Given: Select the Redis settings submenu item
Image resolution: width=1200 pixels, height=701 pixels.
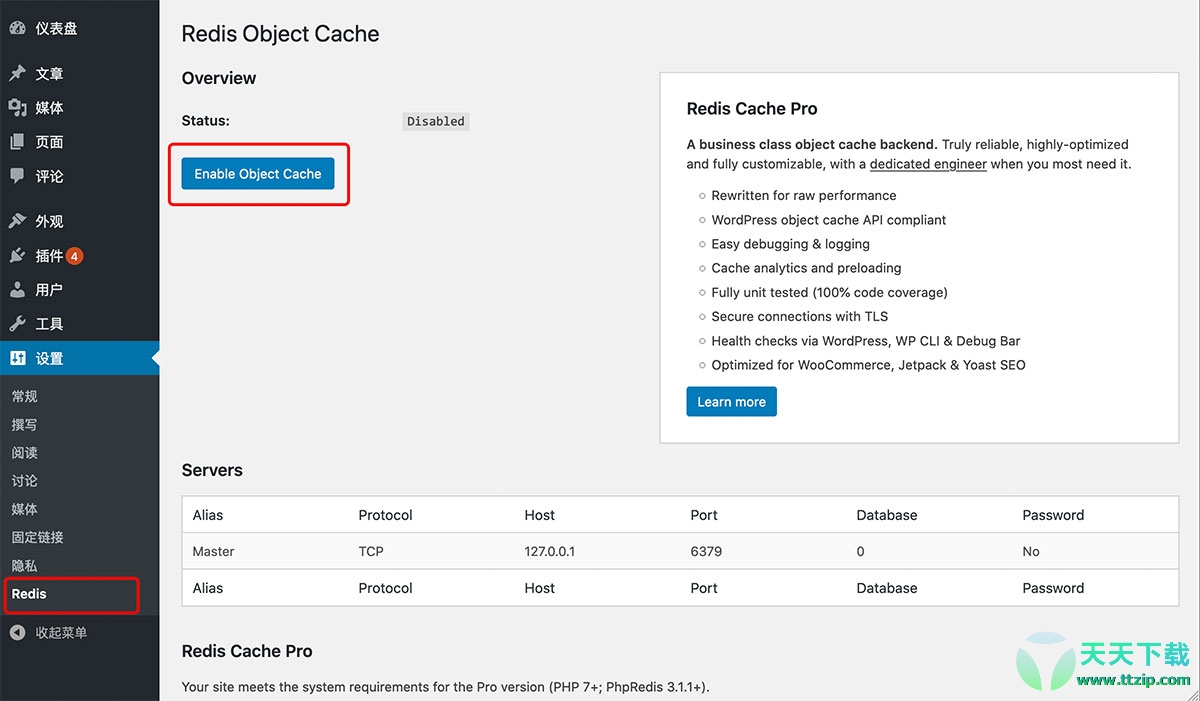Looking at the screenshot, I should [x=29, y=594].
